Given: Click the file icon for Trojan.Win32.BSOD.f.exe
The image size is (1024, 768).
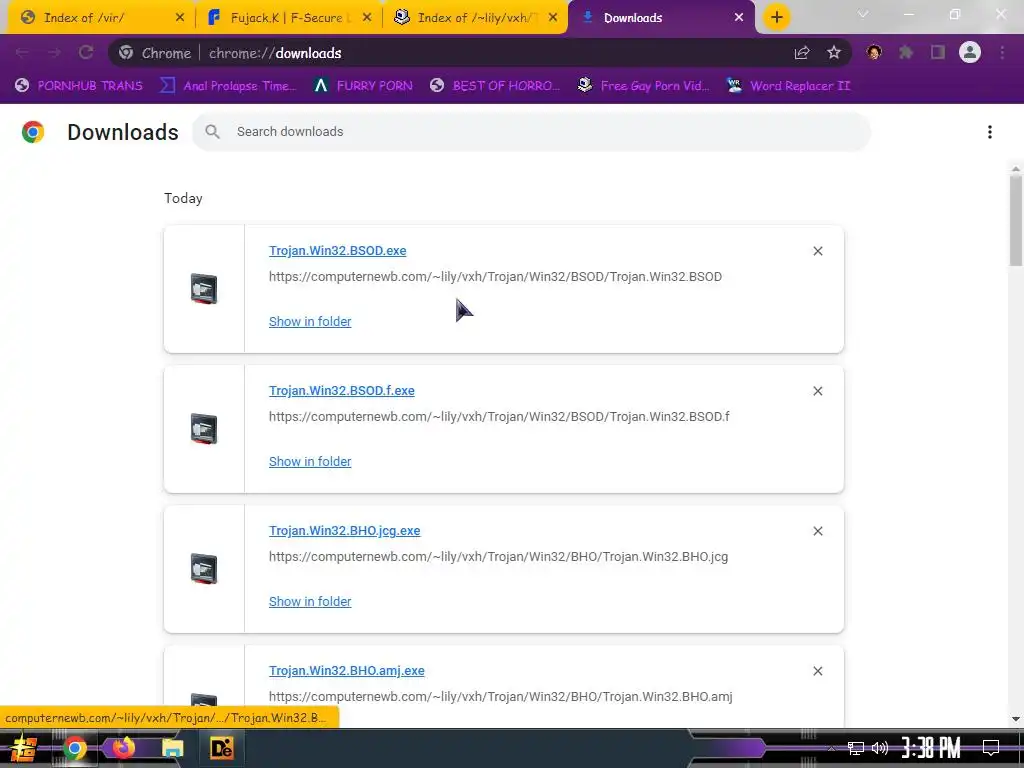Looking at the screenshot, I should (x=204, y=429).
